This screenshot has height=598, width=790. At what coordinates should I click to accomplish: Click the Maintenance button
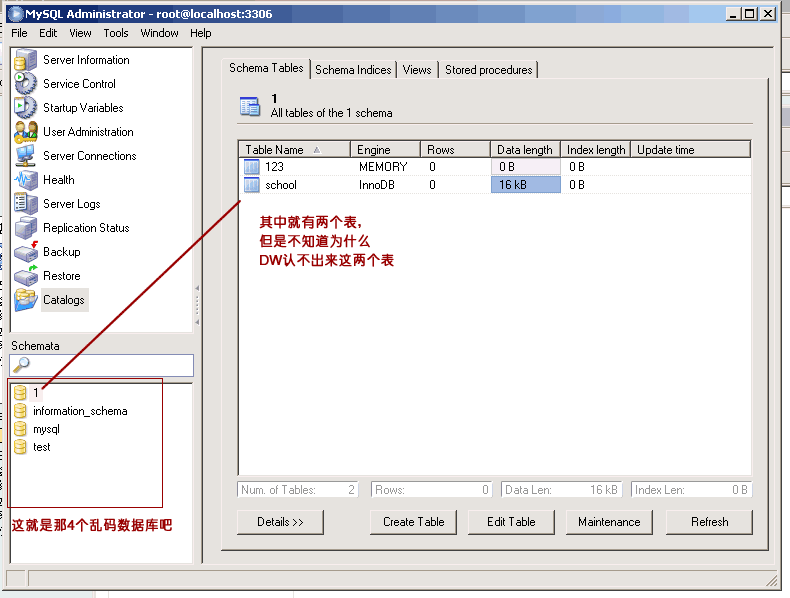pyautogui.click(x=609, y=522)
